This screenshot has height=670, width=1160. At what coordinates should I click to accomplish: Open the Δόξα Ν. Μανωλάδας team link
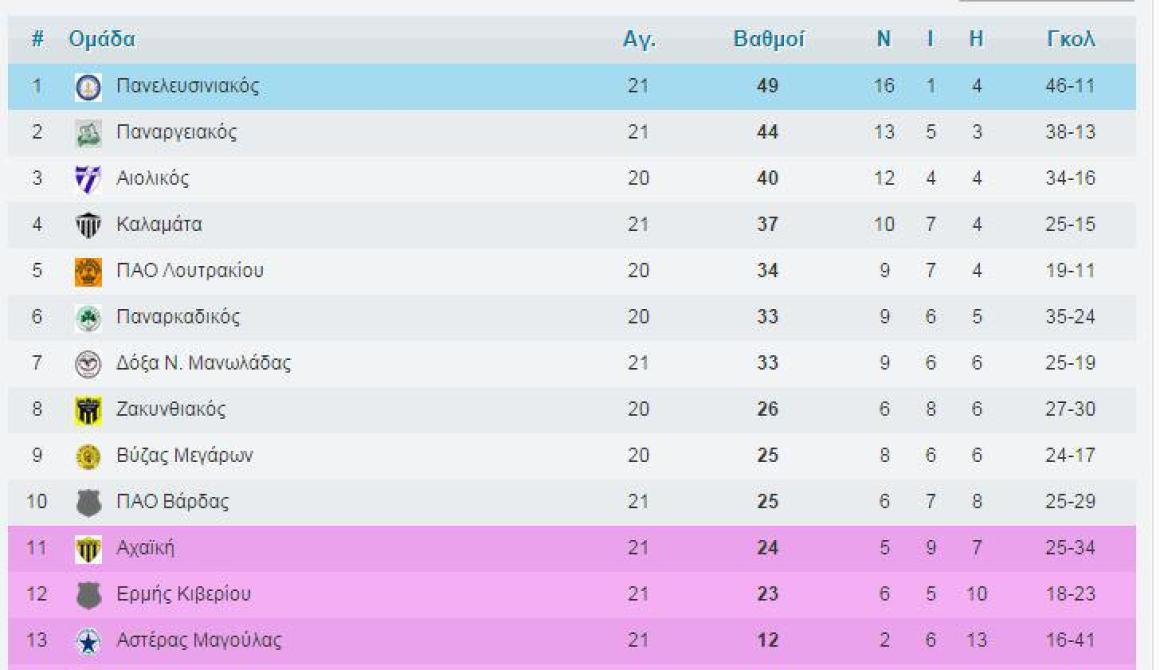pos(203,363)
